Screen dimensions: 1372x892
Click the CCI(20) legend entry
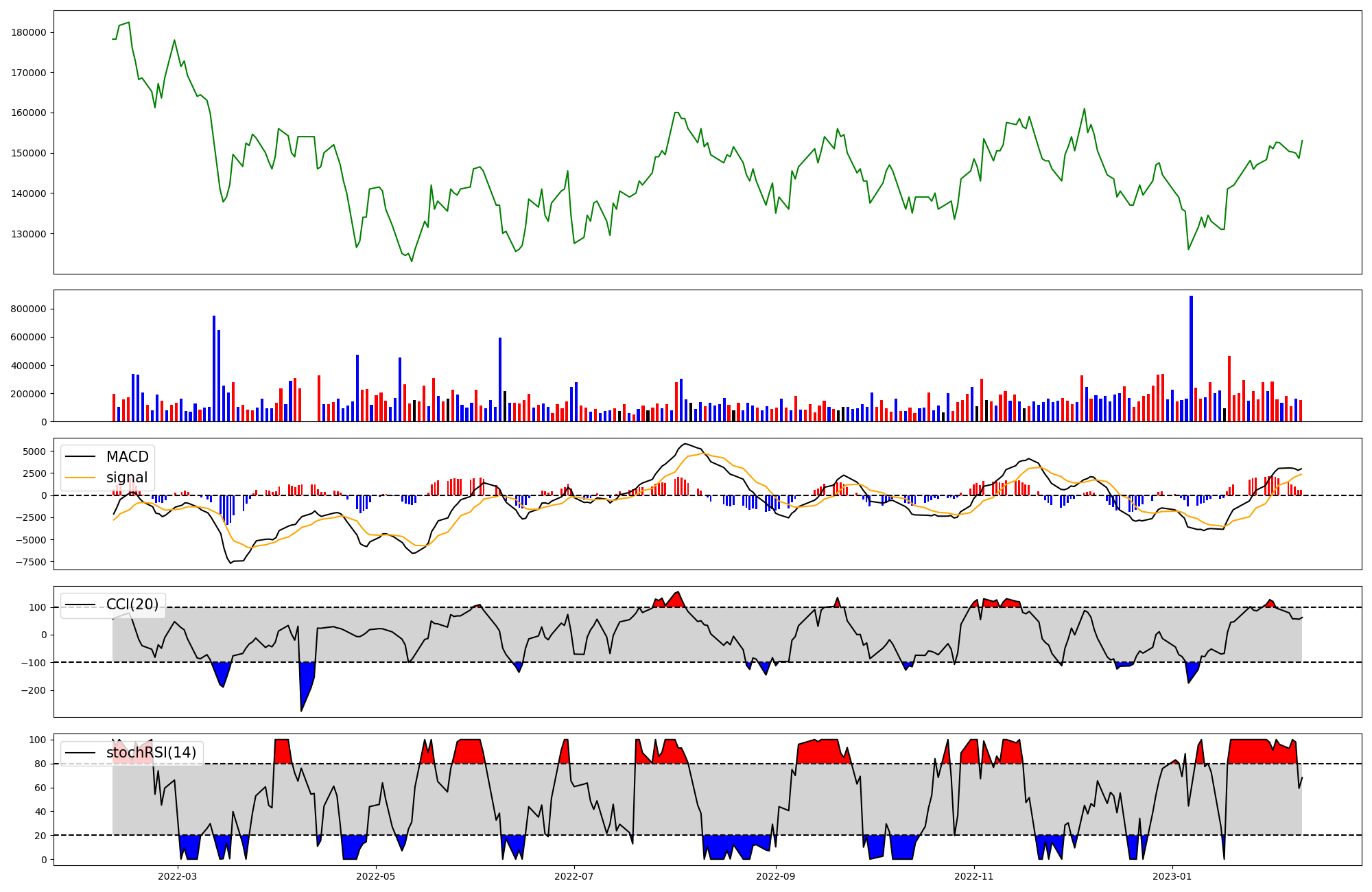point(132,605)
